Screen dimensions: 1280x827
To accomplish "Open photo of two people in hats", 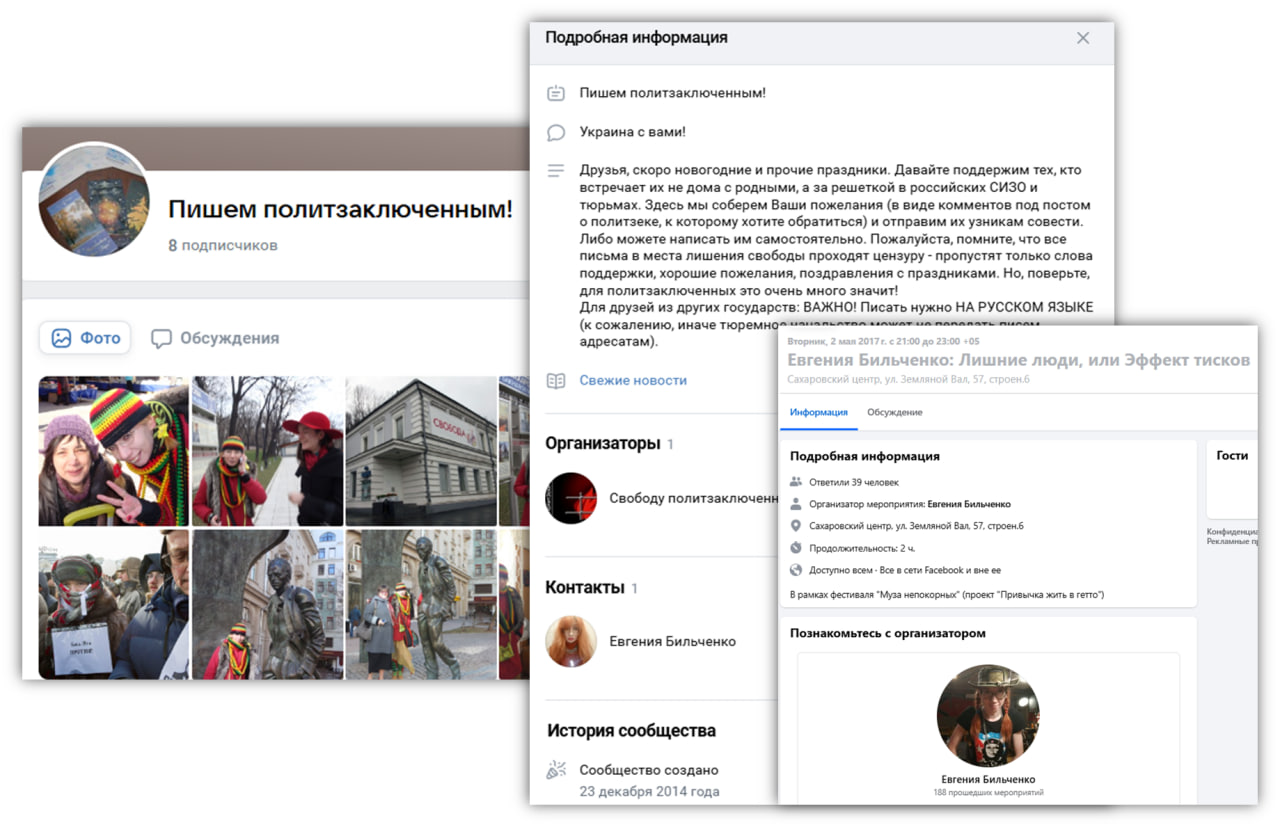I will tap(113, 451).
